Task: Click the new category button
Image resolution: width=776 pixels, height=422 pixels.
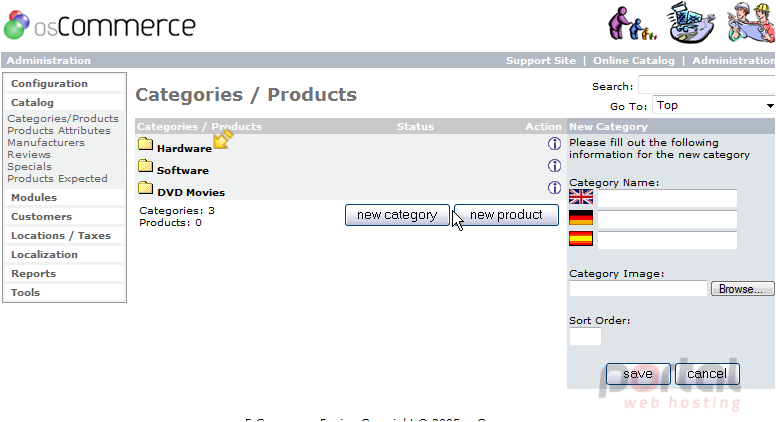Action: pos(397,215)
